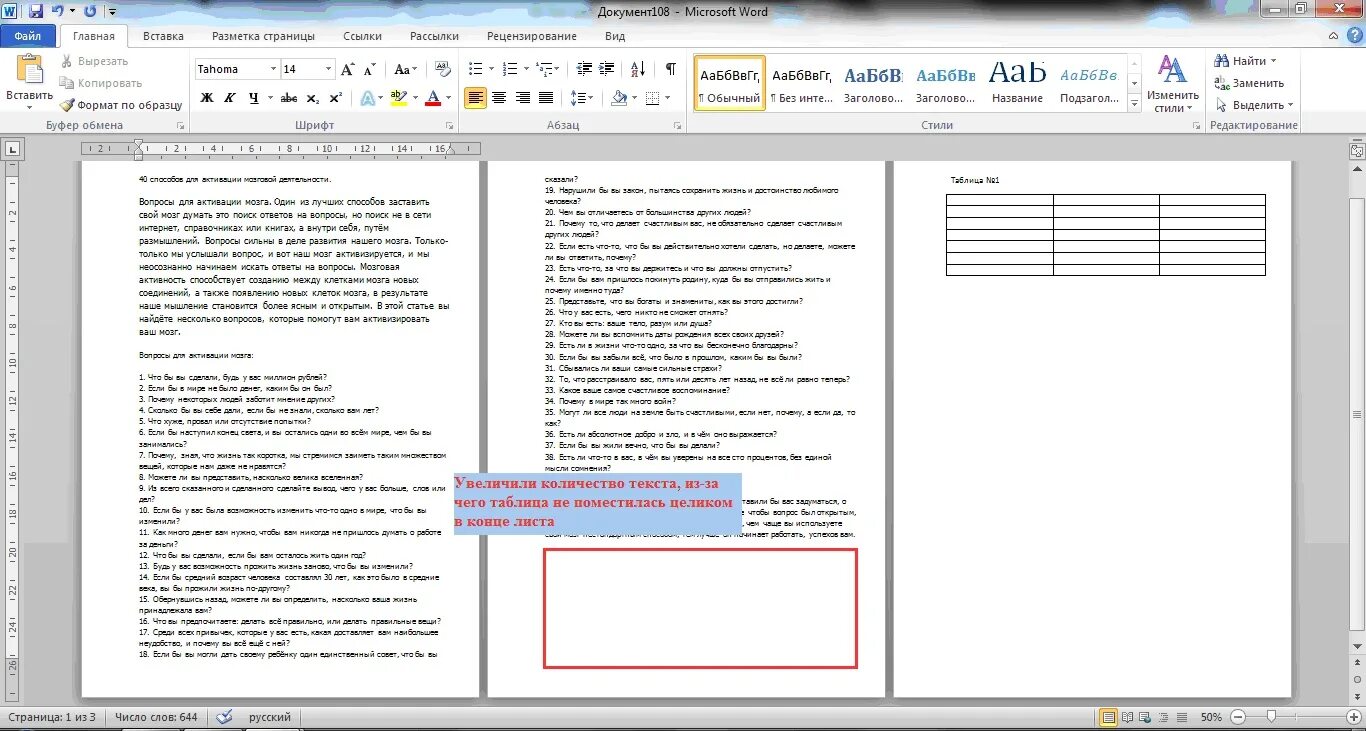Click zoom out minus button
The width and height of the screenshot is (1366, 731).
point(1238,717)
